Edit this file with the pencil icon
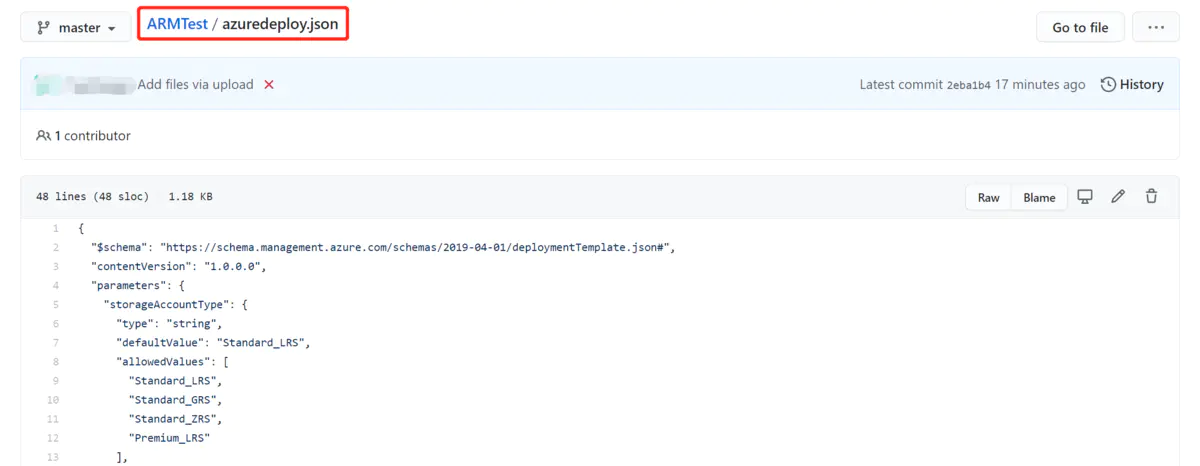The height and width of the screenshot is (466, 1200). 1118,197
